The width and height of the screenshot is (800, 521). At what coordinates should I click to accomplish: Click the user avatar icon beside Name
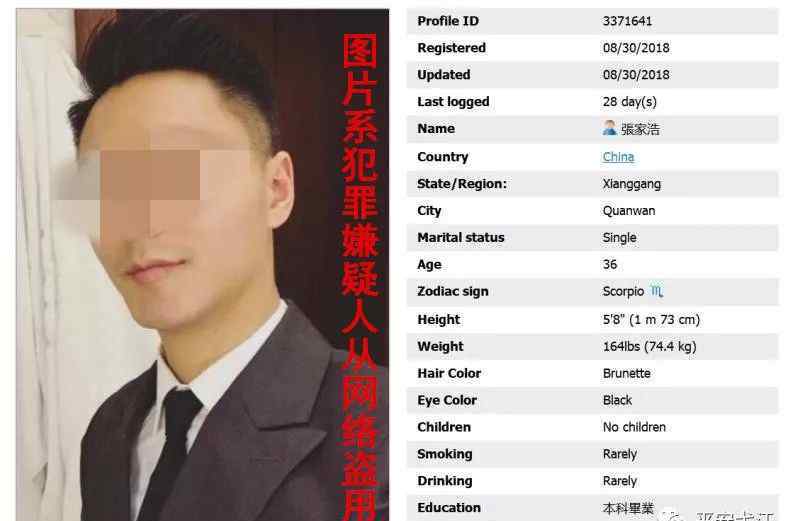point(609,128)
